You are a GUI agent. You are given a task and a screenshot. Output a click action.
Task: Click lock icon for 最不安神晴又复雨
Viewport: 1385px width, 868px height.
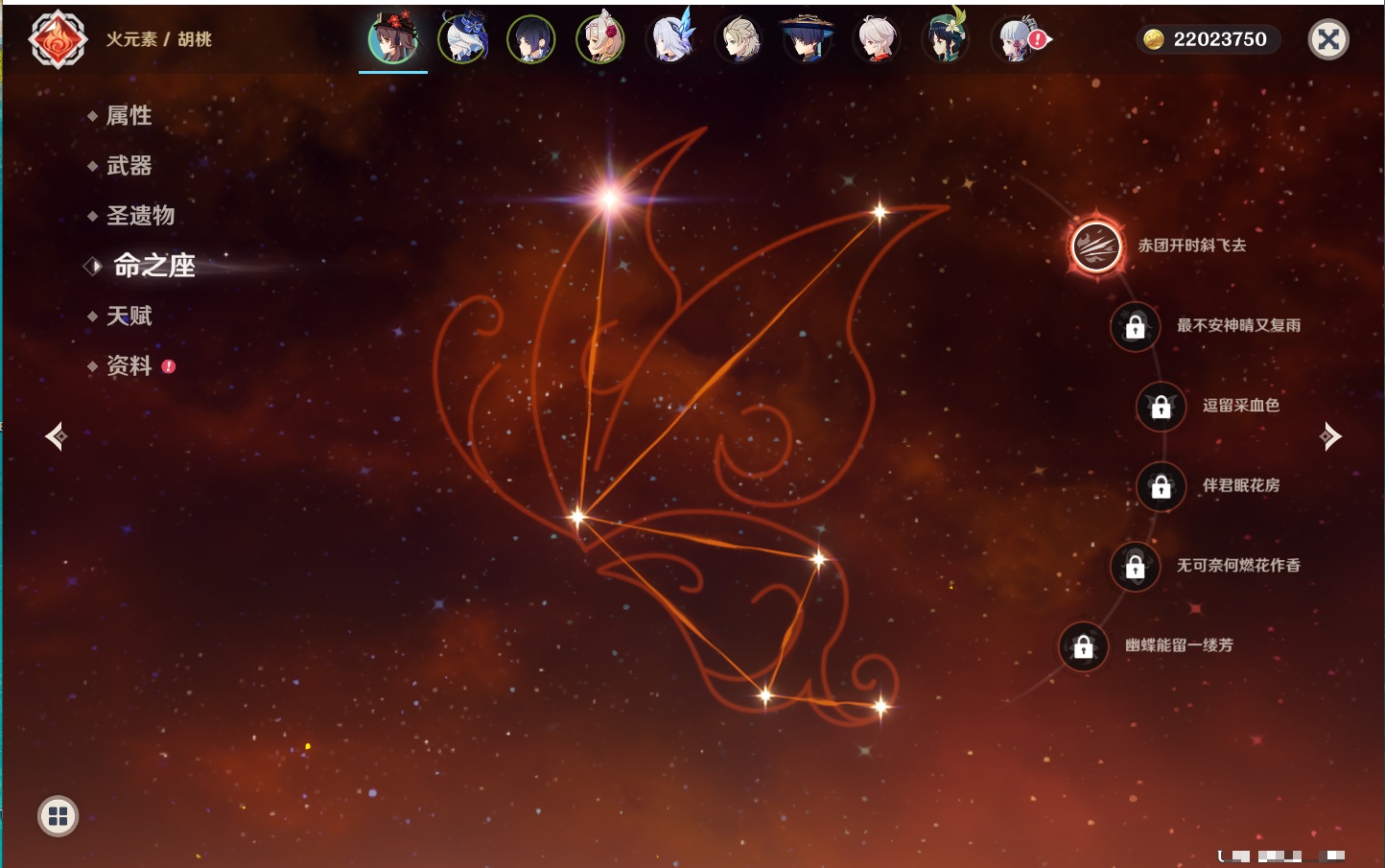point(1135,326)
